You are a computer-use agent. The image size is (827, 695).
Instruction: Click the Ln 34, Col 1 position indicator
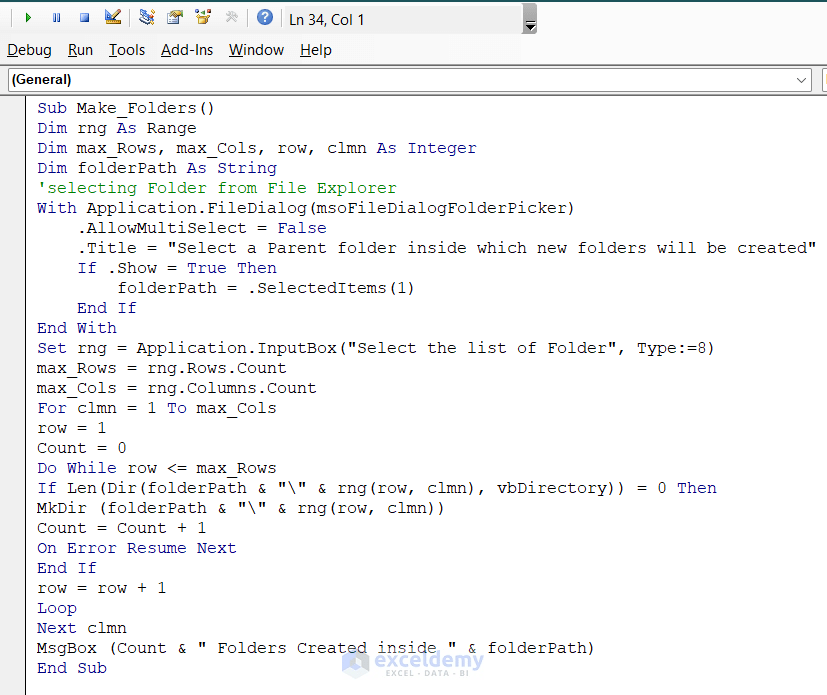tap(326, 20)
